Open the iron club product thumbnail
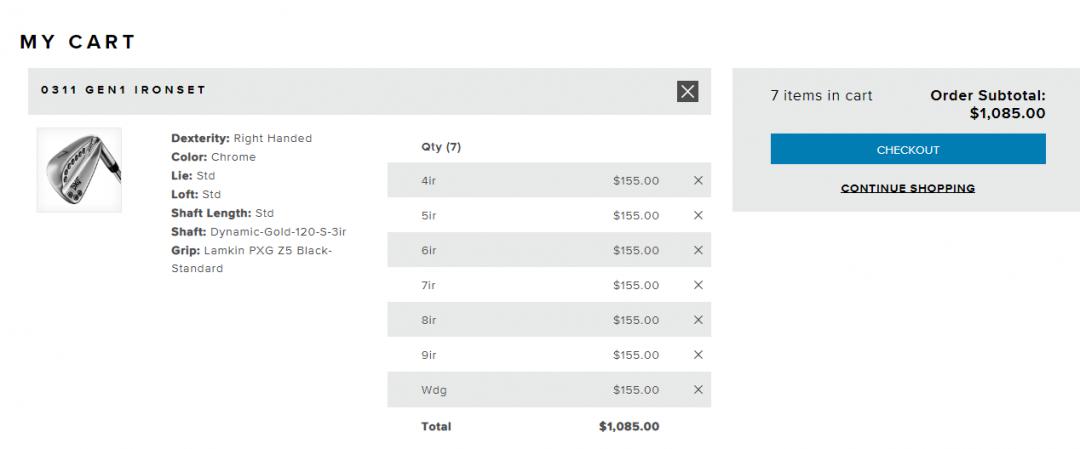Screen dimensions: 1080x449 (x=79, y=170)
